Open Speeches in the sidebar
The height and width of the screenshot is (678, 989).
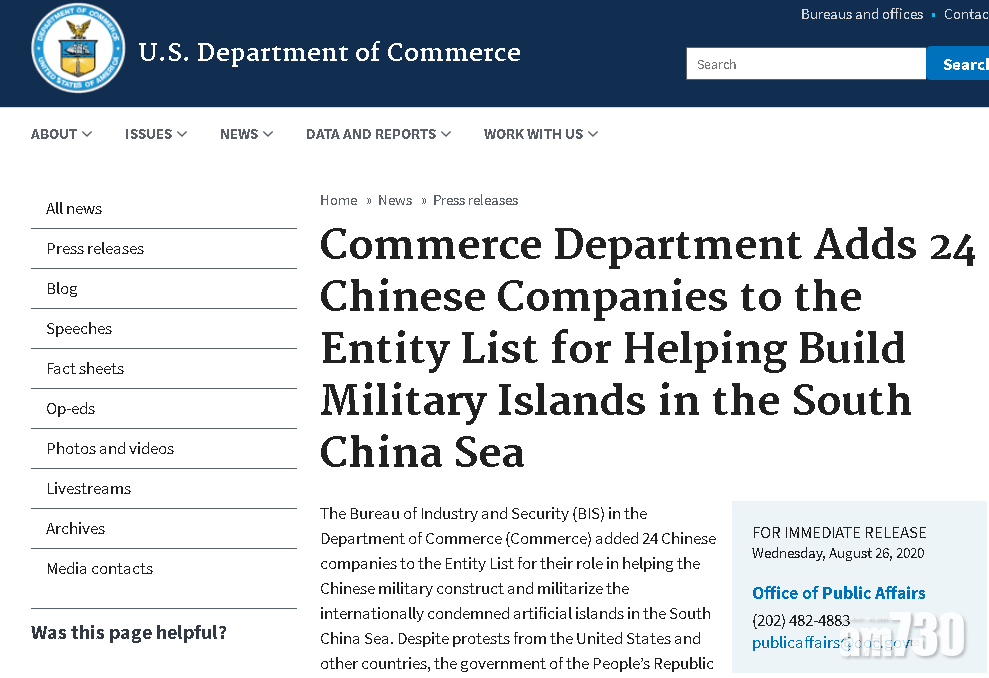79,329
